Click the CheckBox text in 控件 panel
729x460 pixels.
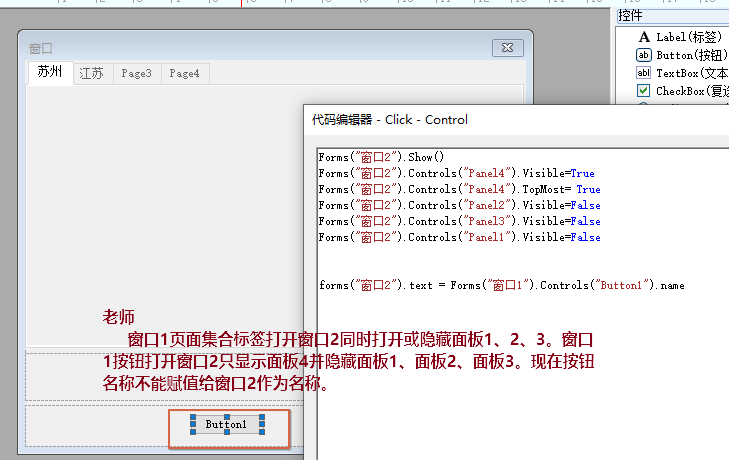tap(692, 91)
